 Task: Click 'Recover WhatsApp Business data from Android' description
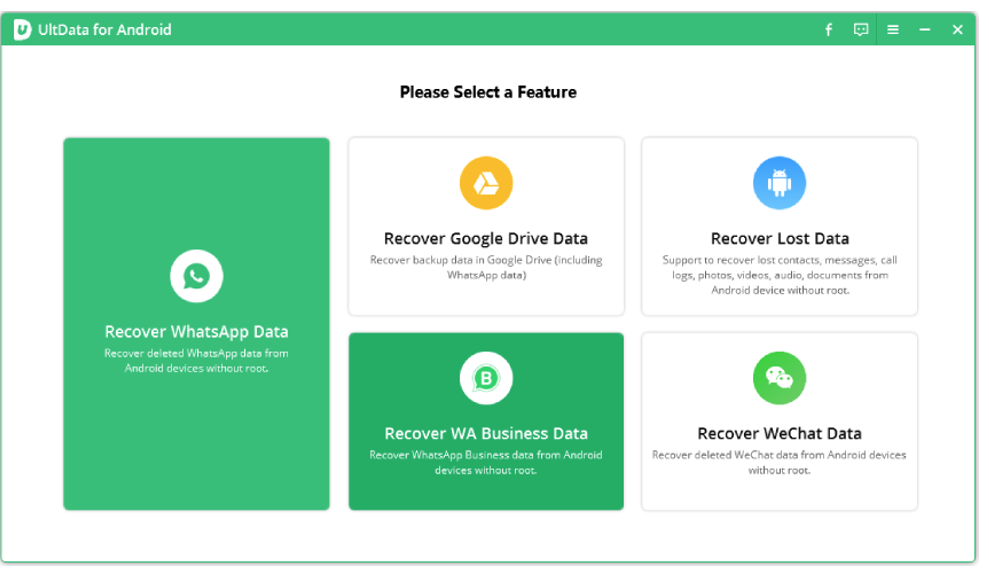pos(486,462)
